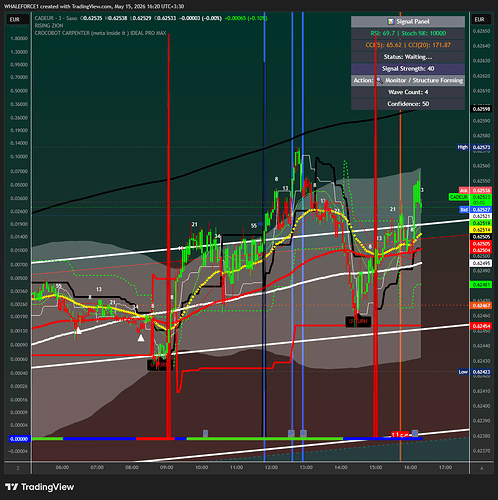The width and height of the screenshot is (498, 500).
Task: Click the green CADEUR current price tag
Action: 459,197
